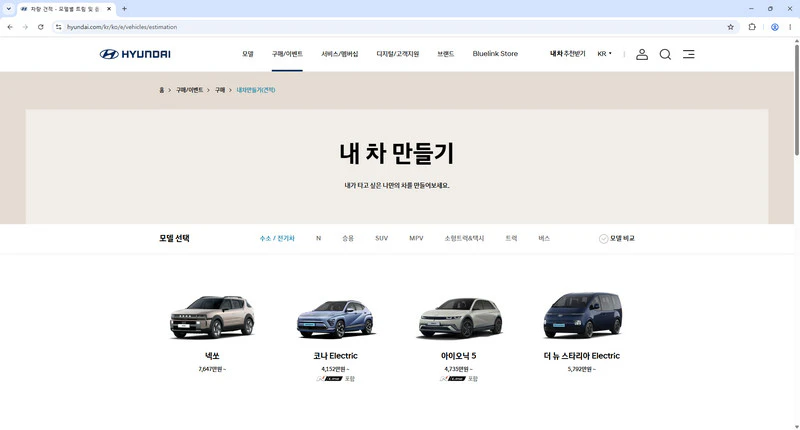The width and height of the screenshot is (800, 430).
Task: Open the hamburger menu icon
Action: point(688,54)
